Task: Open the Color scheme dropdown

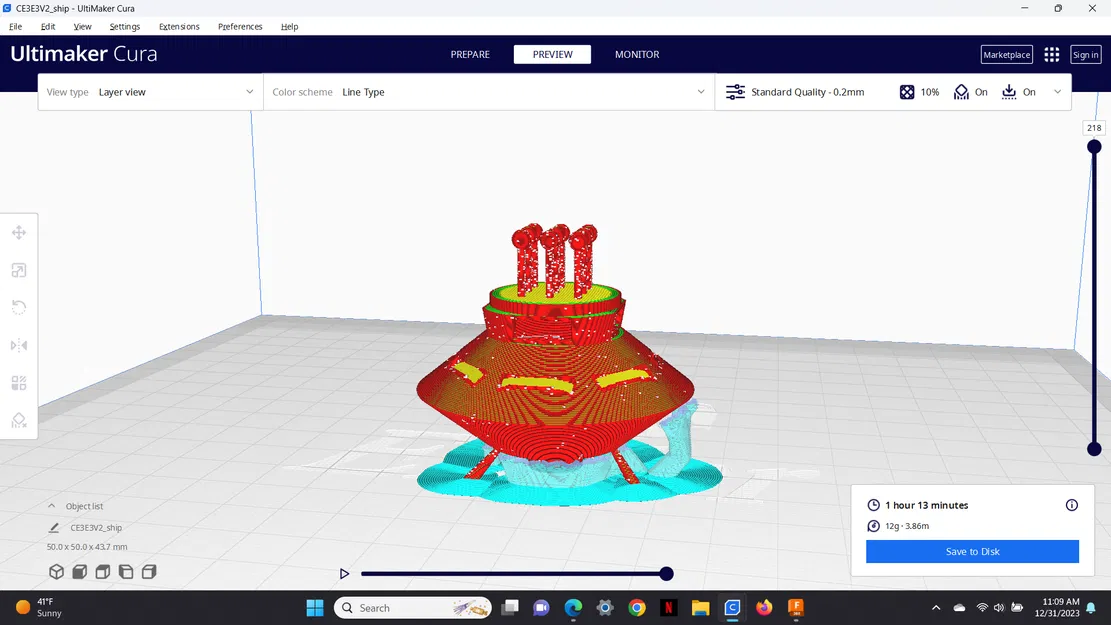Action: coord(489,92)
